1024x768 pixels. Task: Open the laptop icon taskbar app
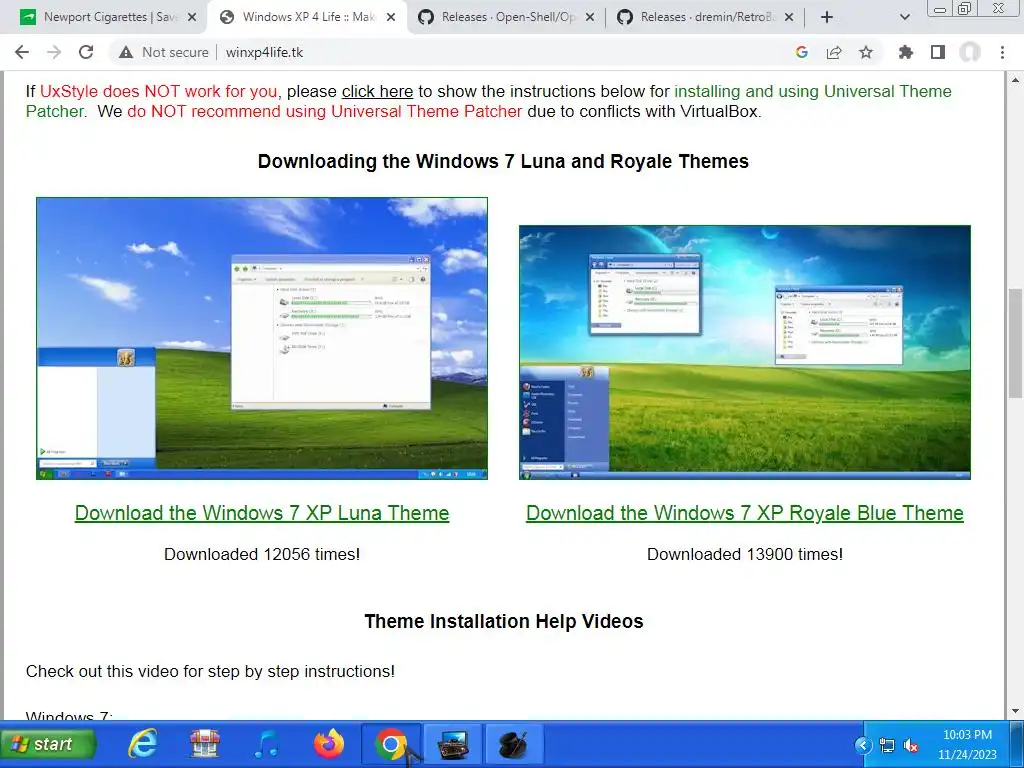[x=453, y=744]
